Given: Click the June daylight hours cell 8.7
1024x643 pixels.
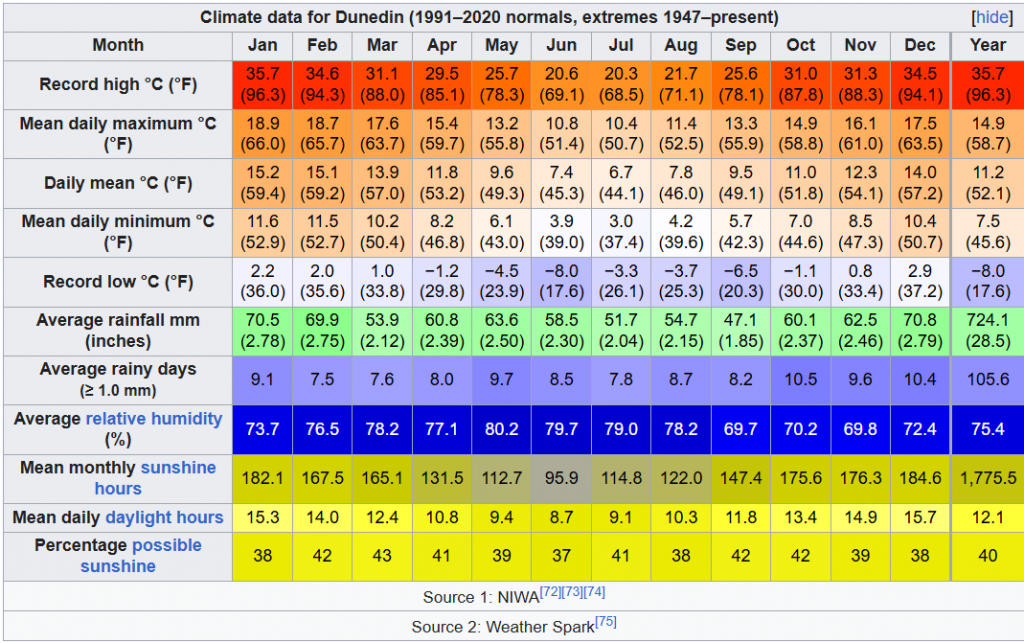Looking at the screenshot, I should click(561, 518).
